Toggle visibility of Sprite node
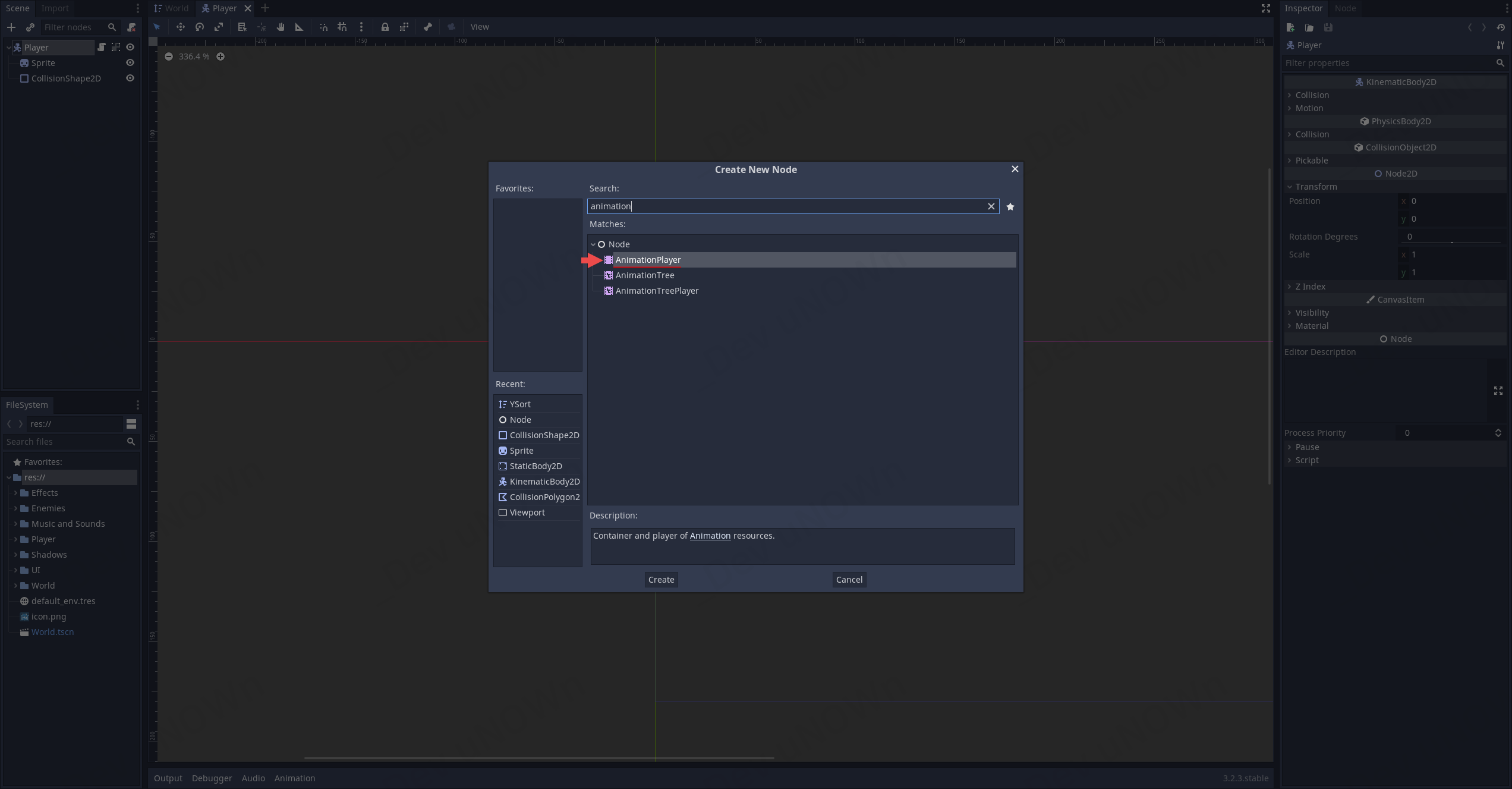 click(x=130, y=63)
